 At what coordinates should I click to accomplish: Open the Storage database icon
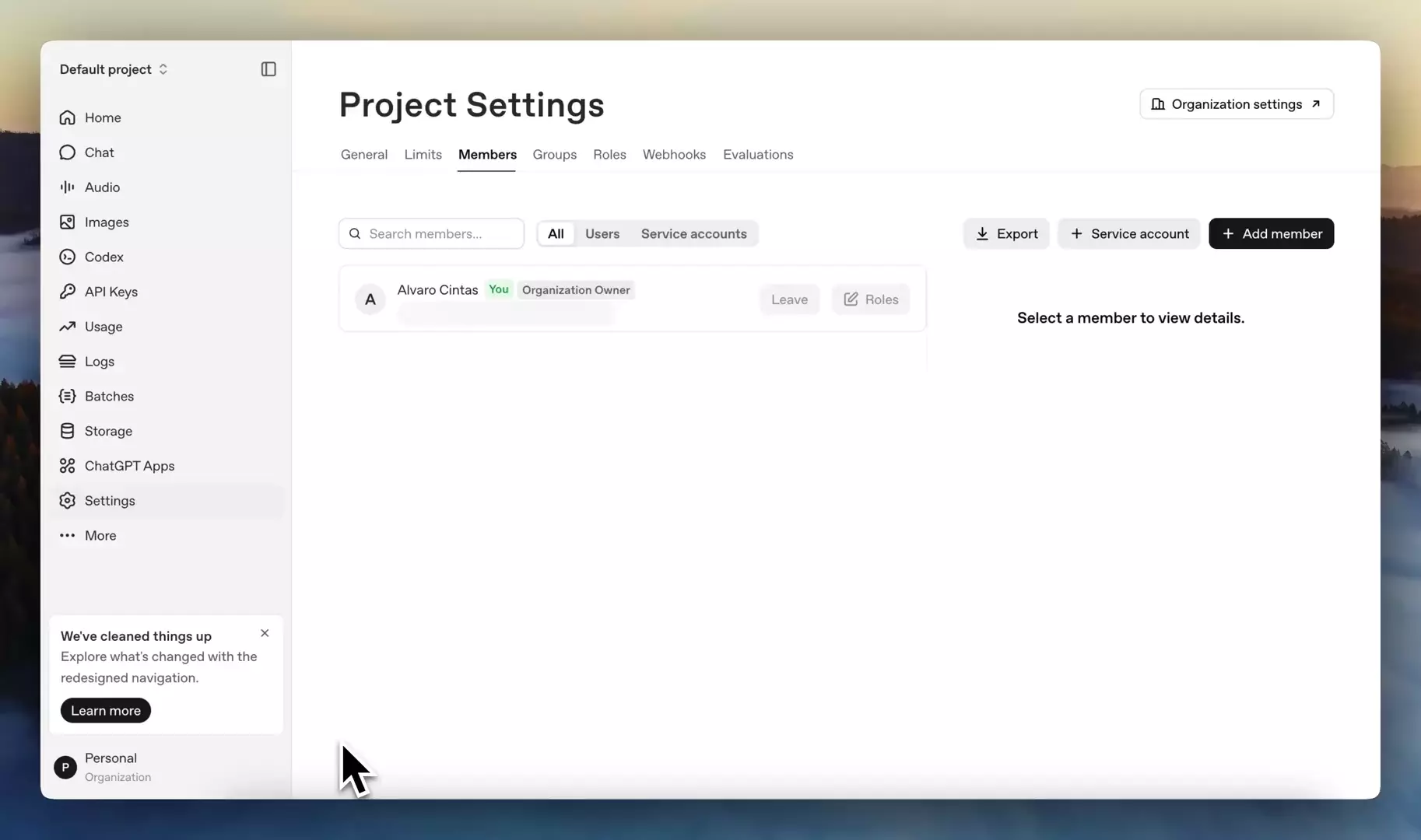point(68,431)
